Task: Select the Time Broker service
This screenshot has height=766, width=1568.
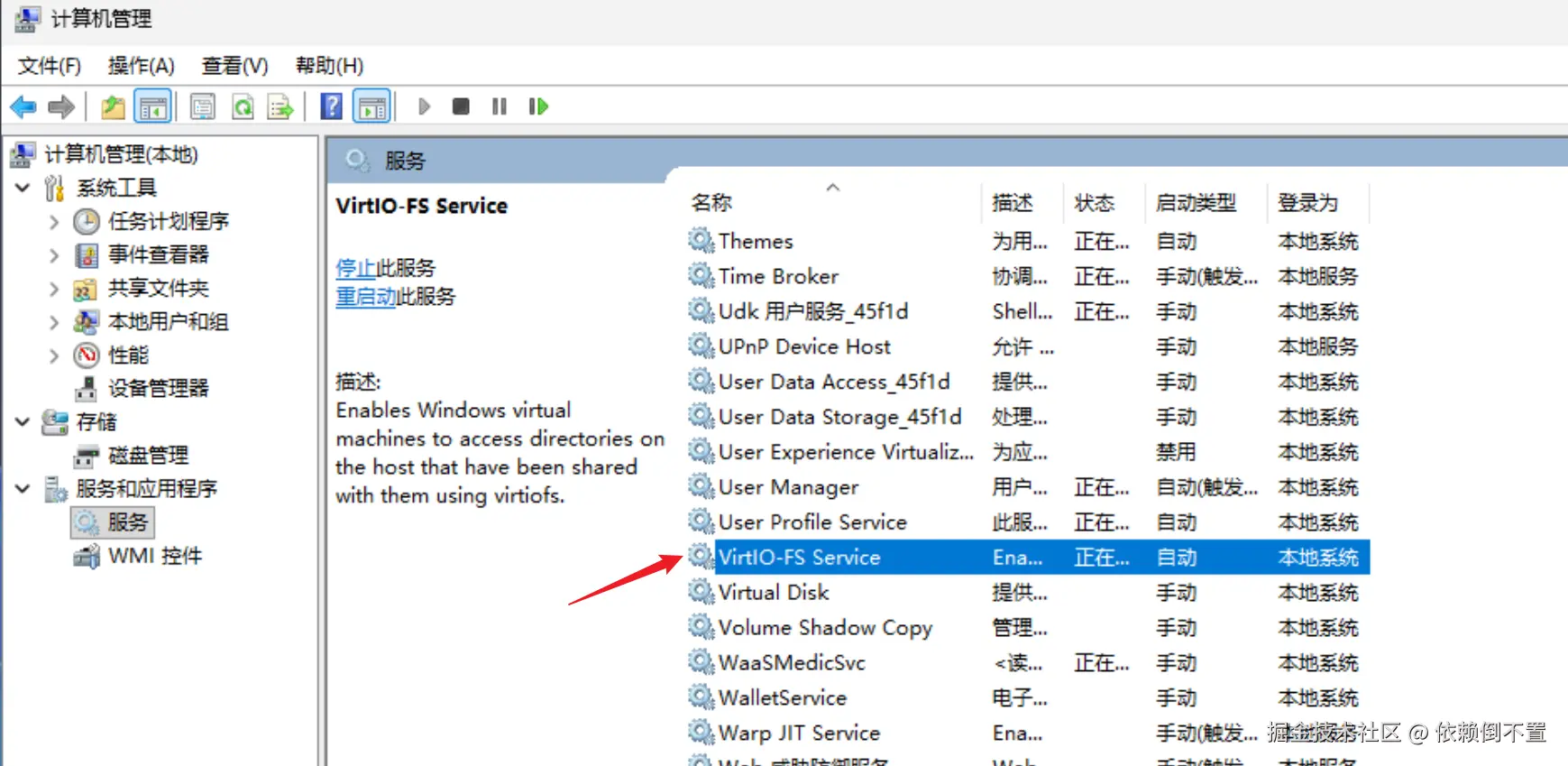Action: click(1027, 277)
